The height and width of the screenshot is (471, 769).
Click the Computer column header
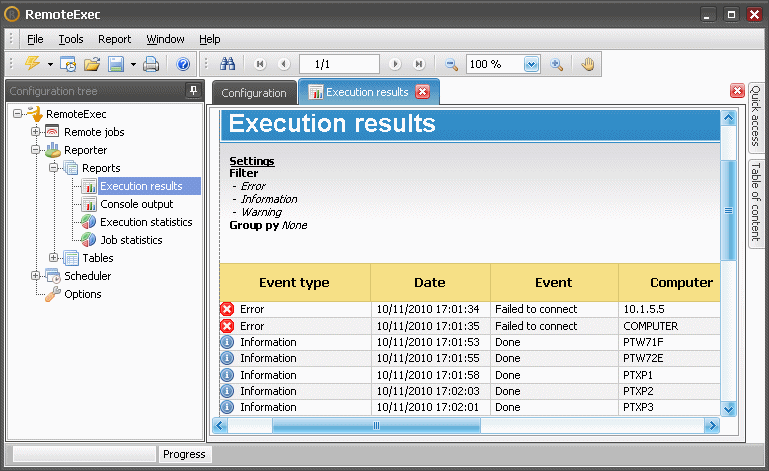pyautogui.click(x=669, y=283)
